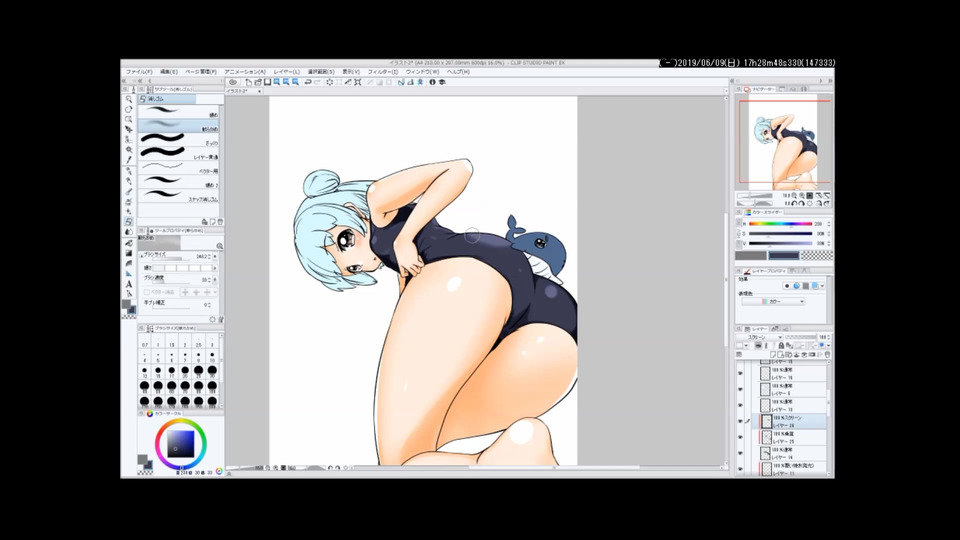Click the Save icon in command bar
This screenshot has width=960, height=540.
click(267, 82)
